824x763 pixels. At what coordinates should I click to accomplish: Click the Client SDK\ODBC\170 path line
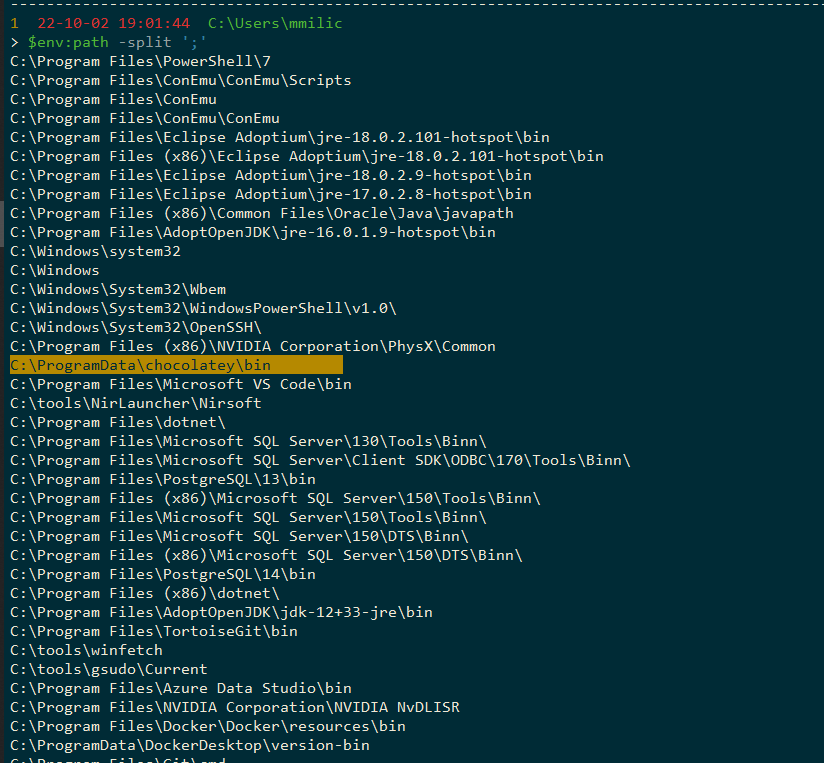[x=320, y=460]
